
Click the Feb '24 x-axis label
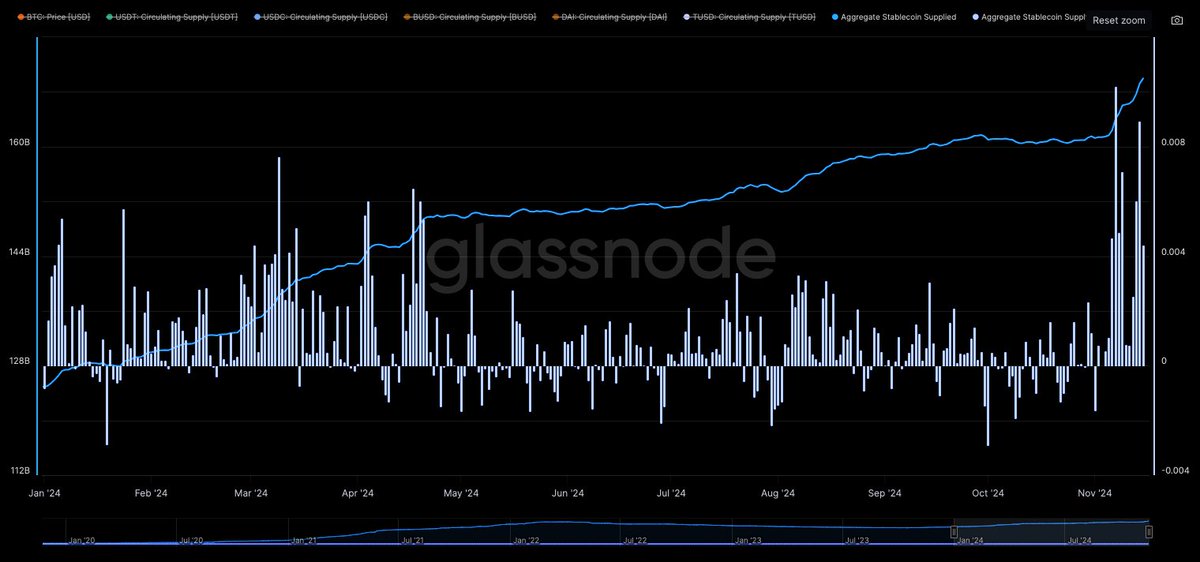[x=149, y=493]
